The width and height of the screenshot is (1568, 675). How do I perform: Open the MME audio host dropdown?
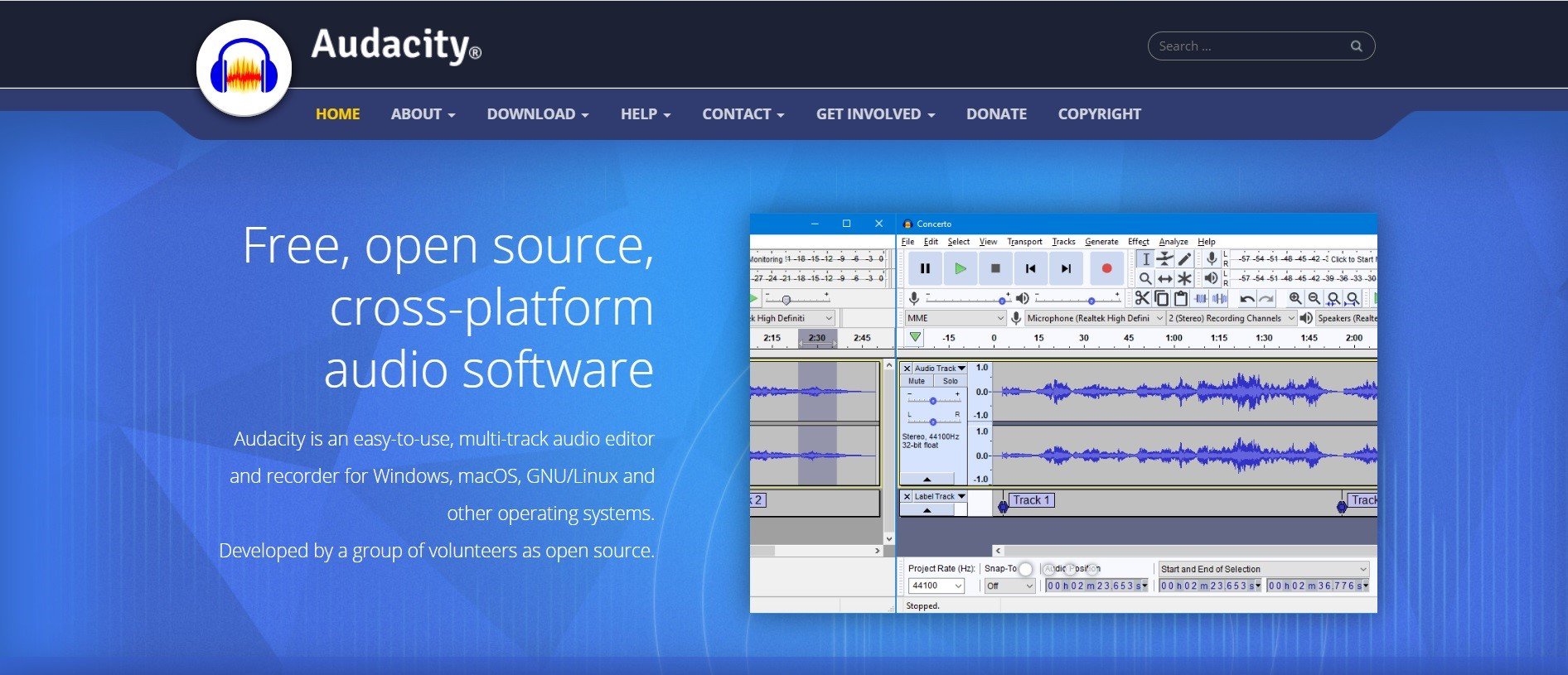955,318
